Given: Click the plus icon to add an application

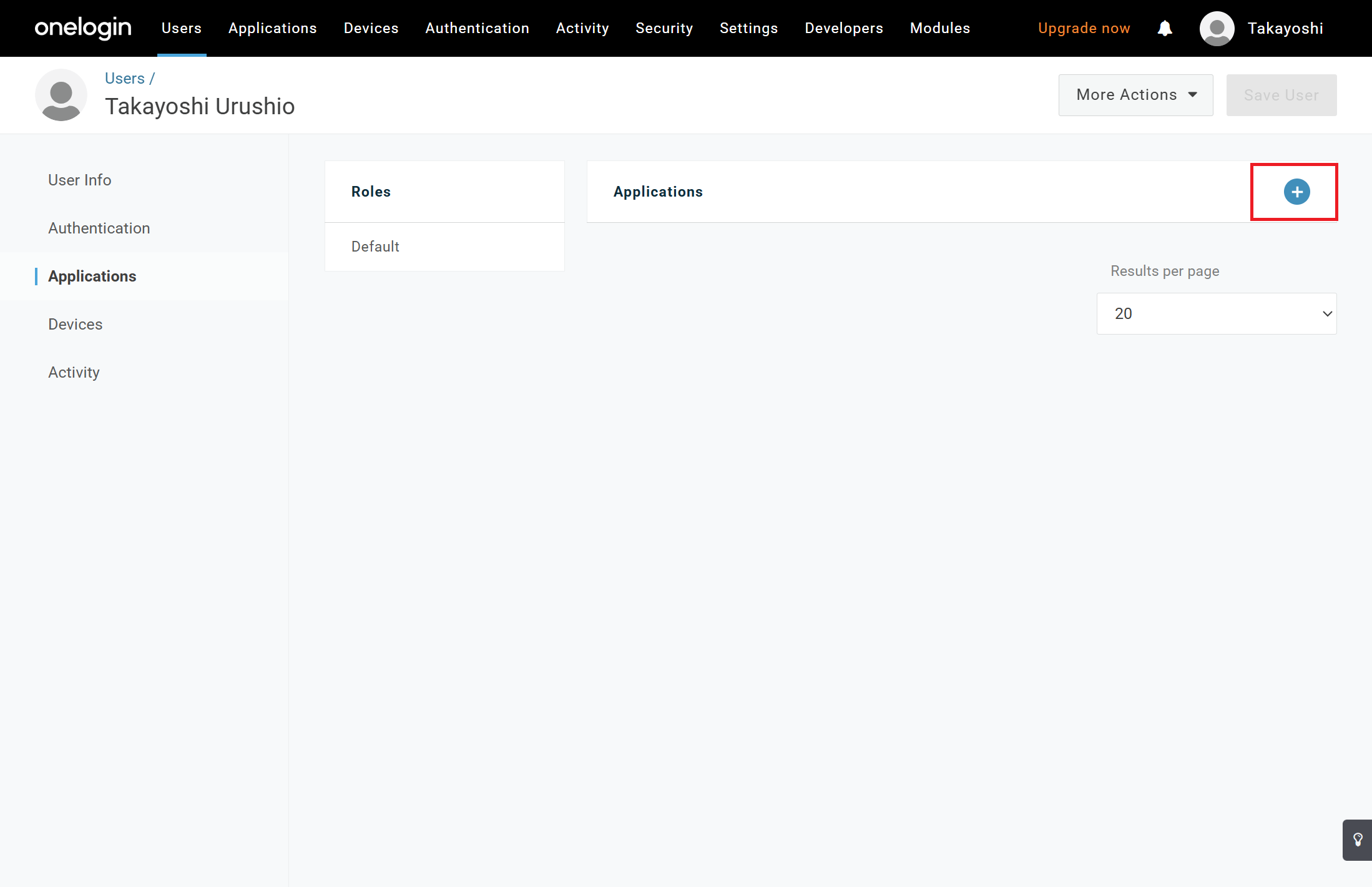Looking at the screenshot, I should click(1296, 192).
